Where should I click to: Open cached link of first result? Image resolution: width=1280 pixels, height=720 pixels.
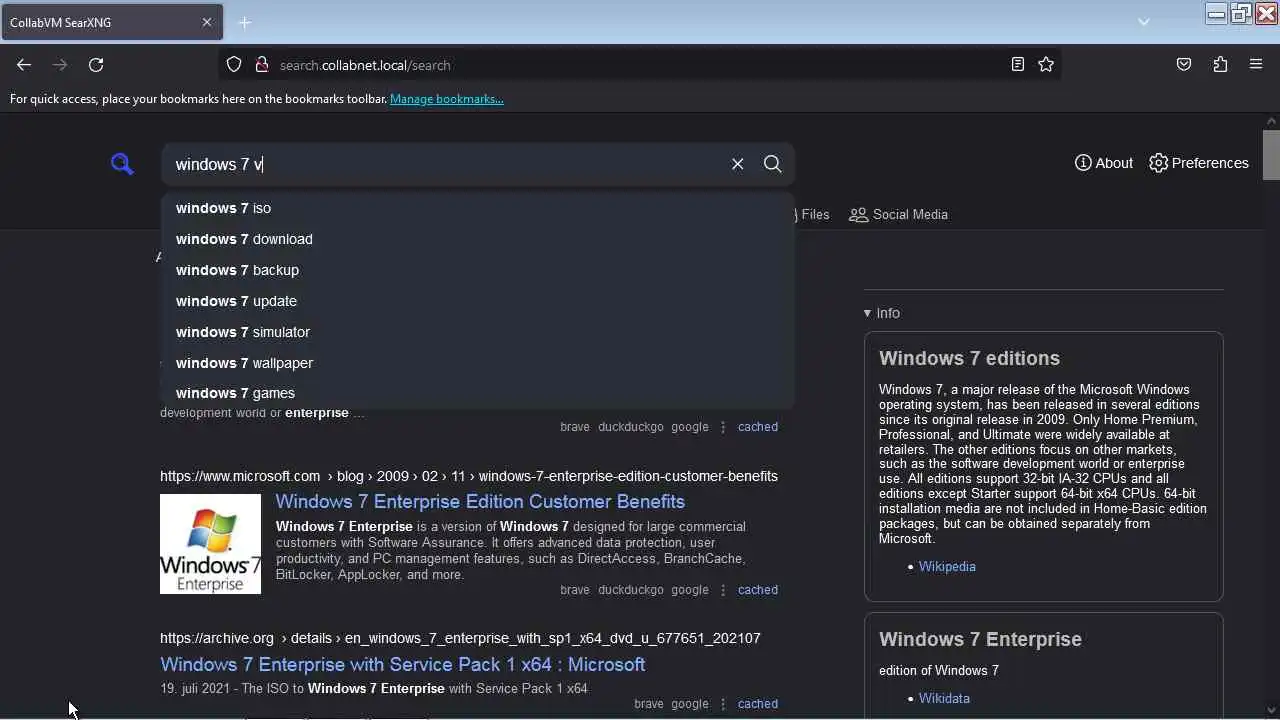coord(757,426)
